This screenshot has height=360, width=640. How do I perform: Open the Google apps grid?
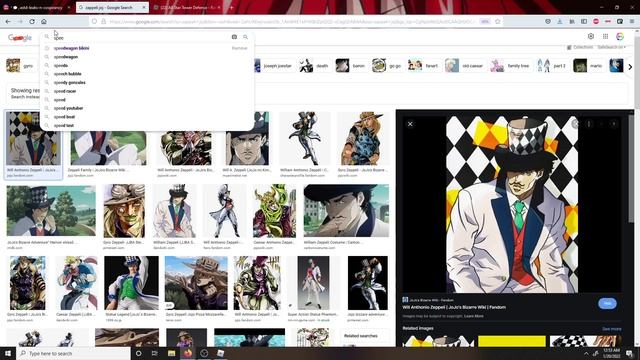[605, 36]
